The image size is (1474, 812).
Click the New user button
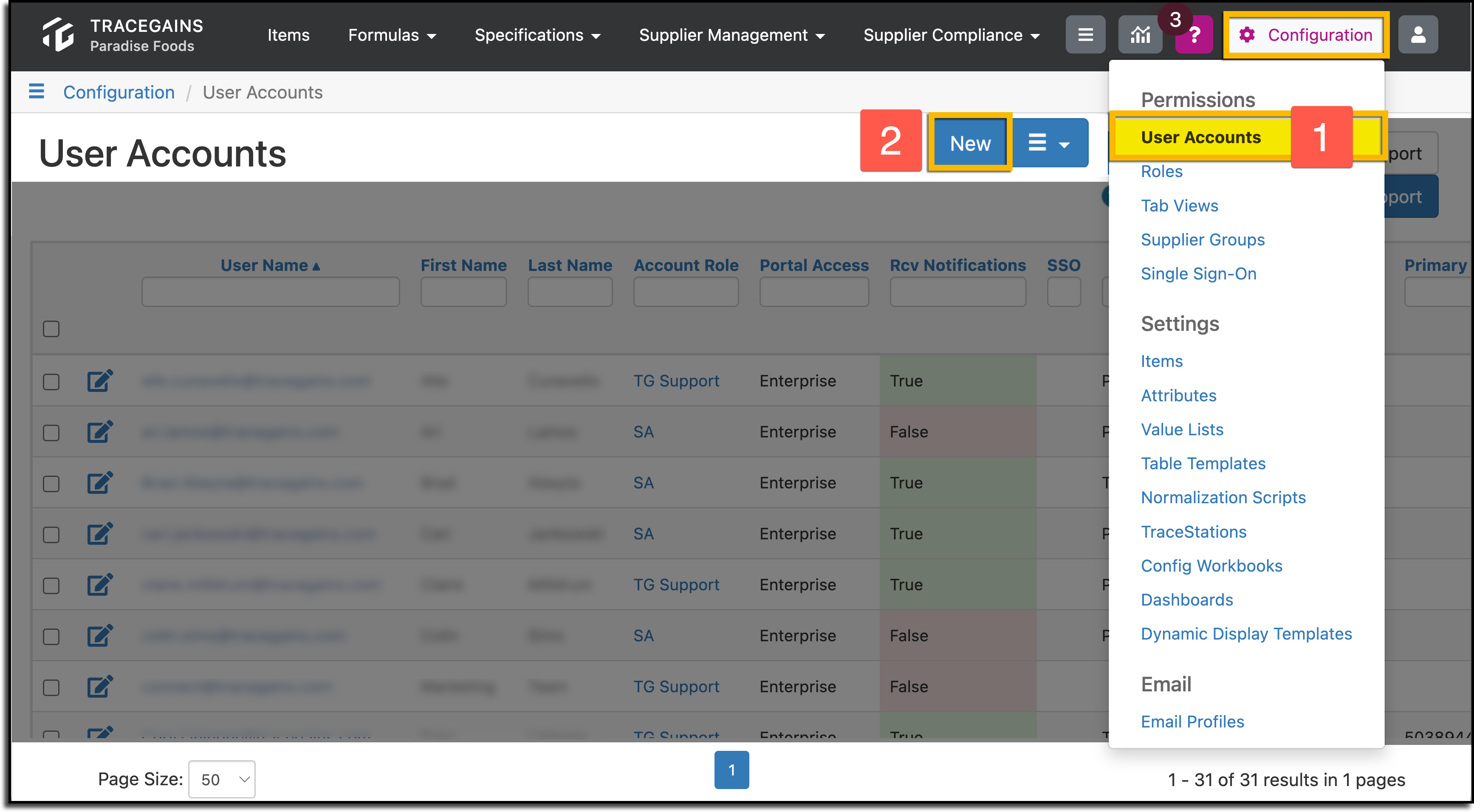(x=970, y=143)
